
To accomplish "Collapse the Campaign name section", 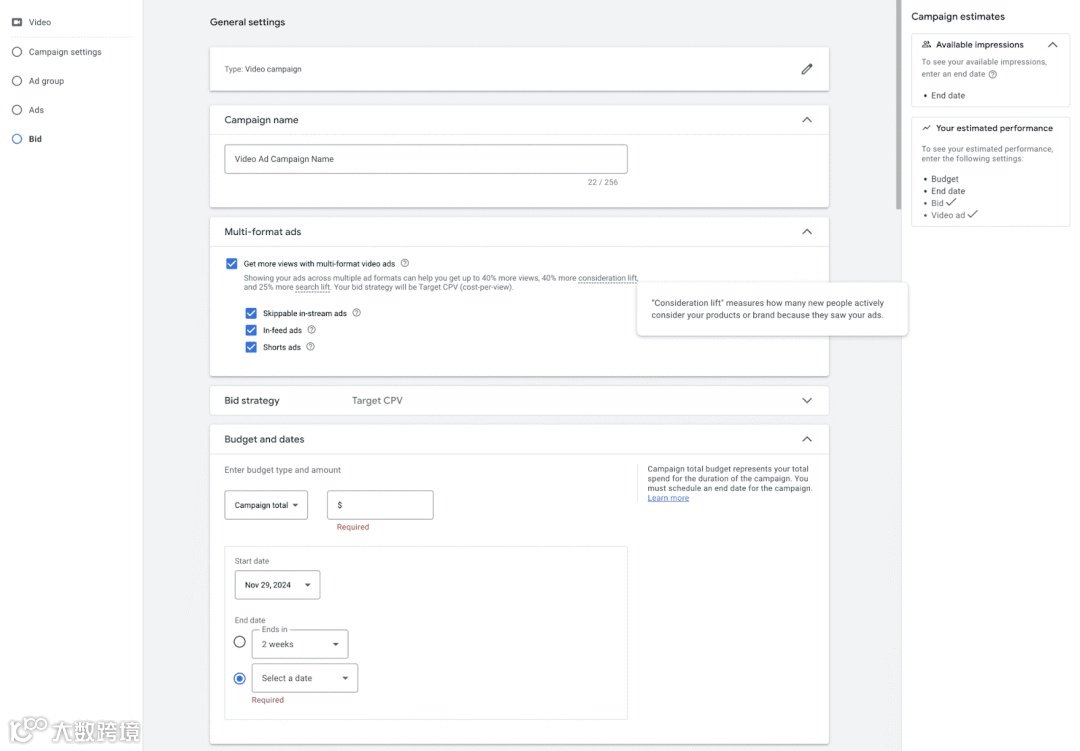I will coord(807,120).
